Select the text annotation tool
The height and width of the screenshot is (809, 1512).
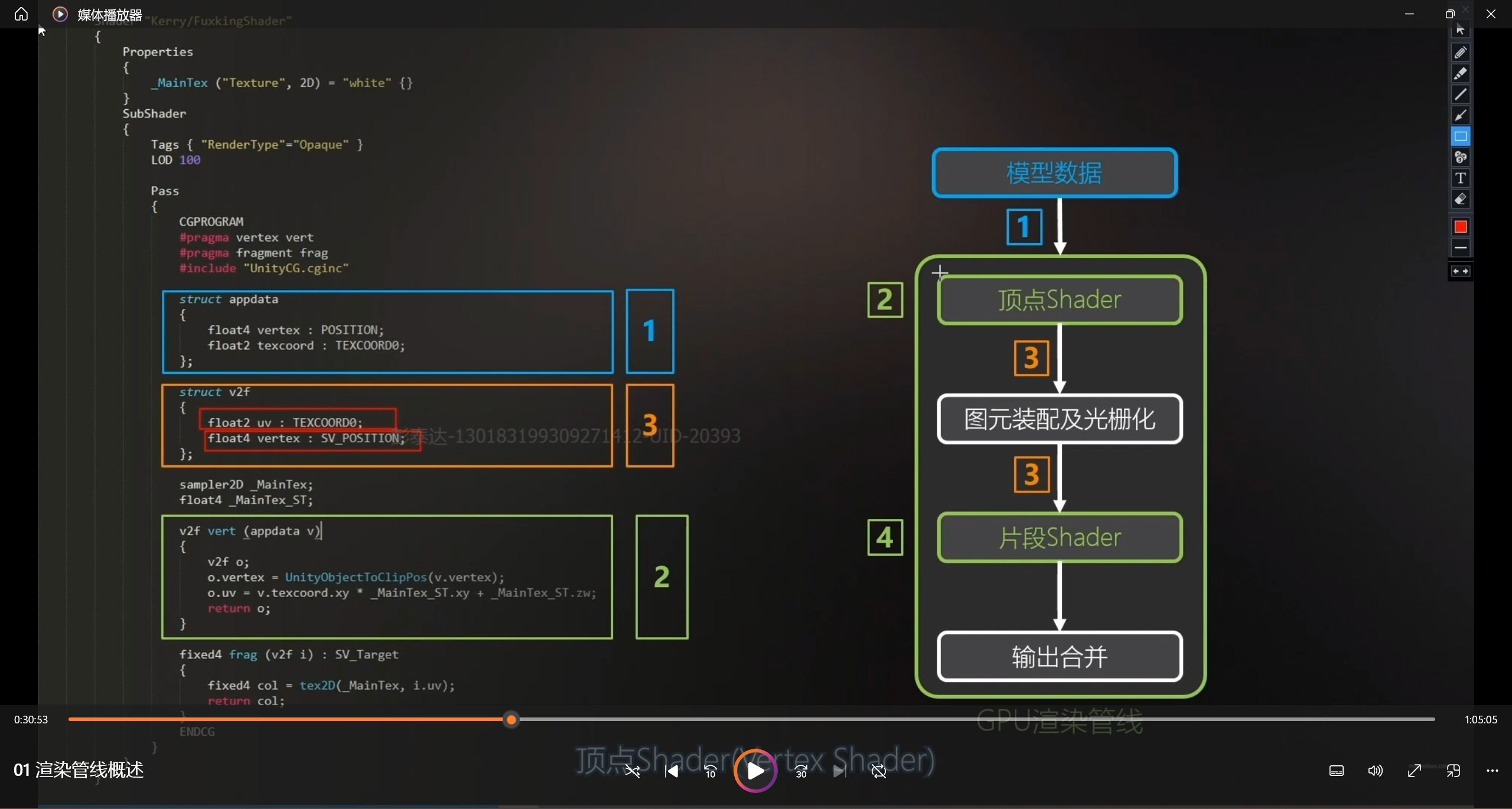point(1460,178)
